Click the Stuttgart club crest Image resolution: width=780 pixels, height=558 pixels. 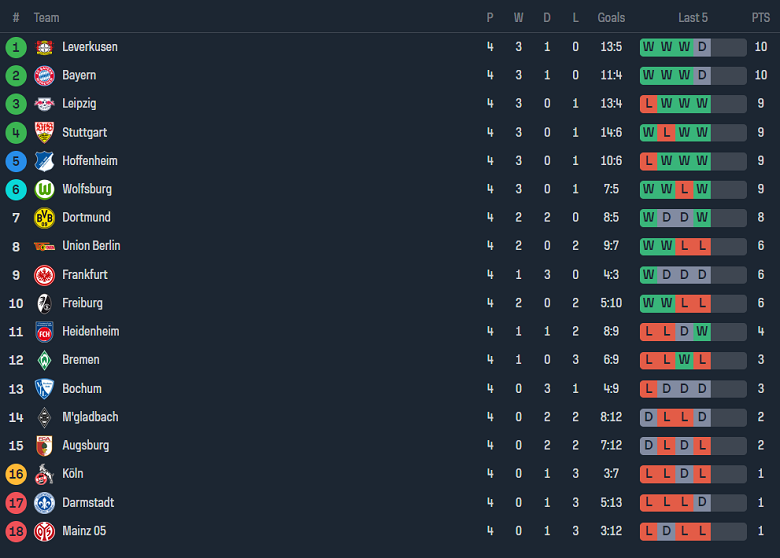pyautogui.click(x=44, y=132)
